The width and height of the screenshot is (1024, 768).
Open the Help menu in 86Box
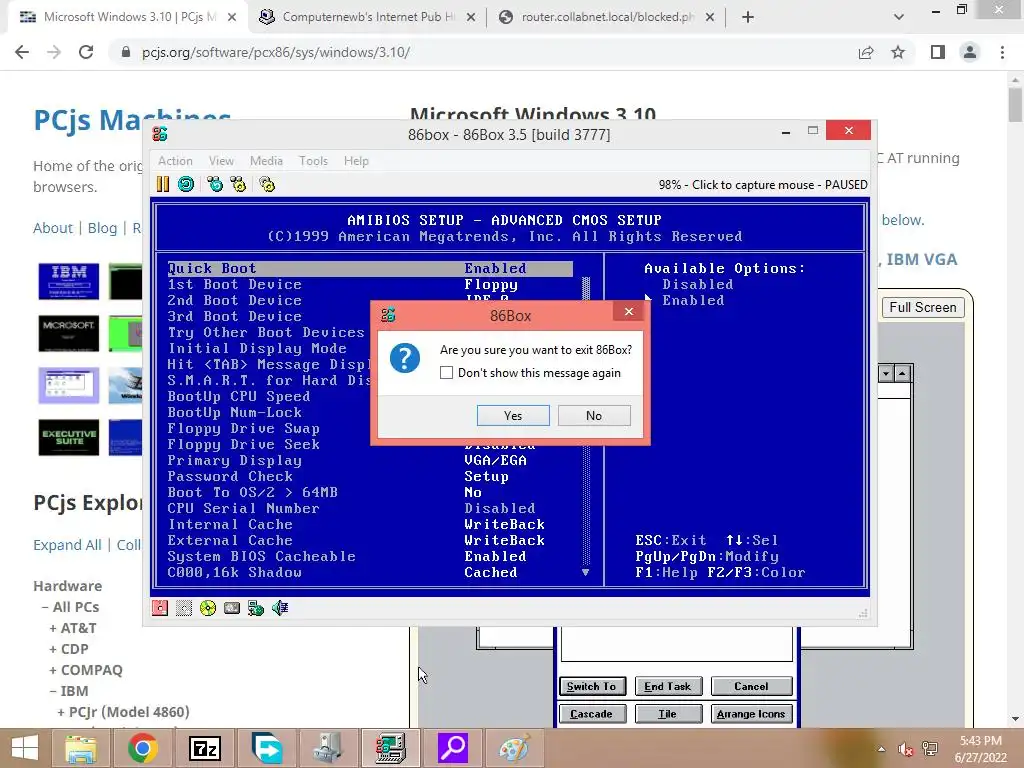pos(357,161)
